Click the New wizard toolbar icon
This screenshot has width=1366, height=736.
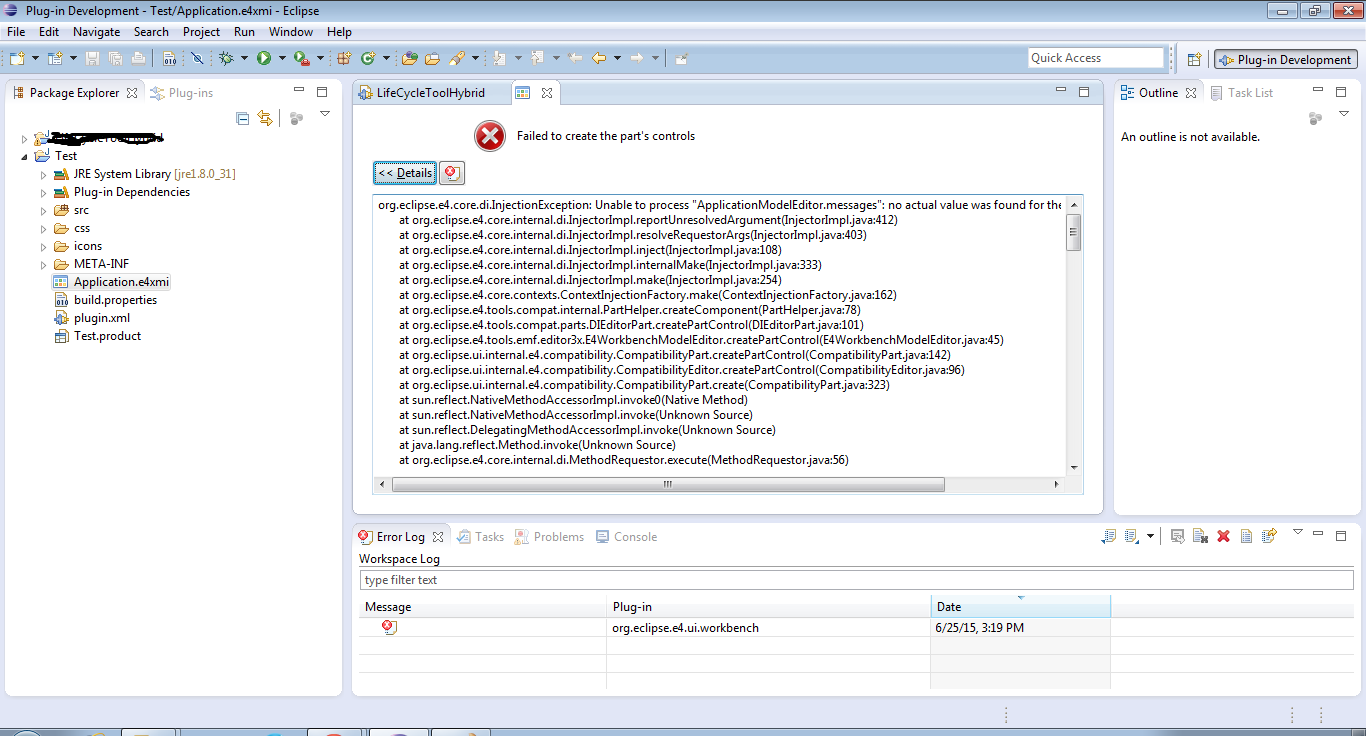[x=17, y=59]
